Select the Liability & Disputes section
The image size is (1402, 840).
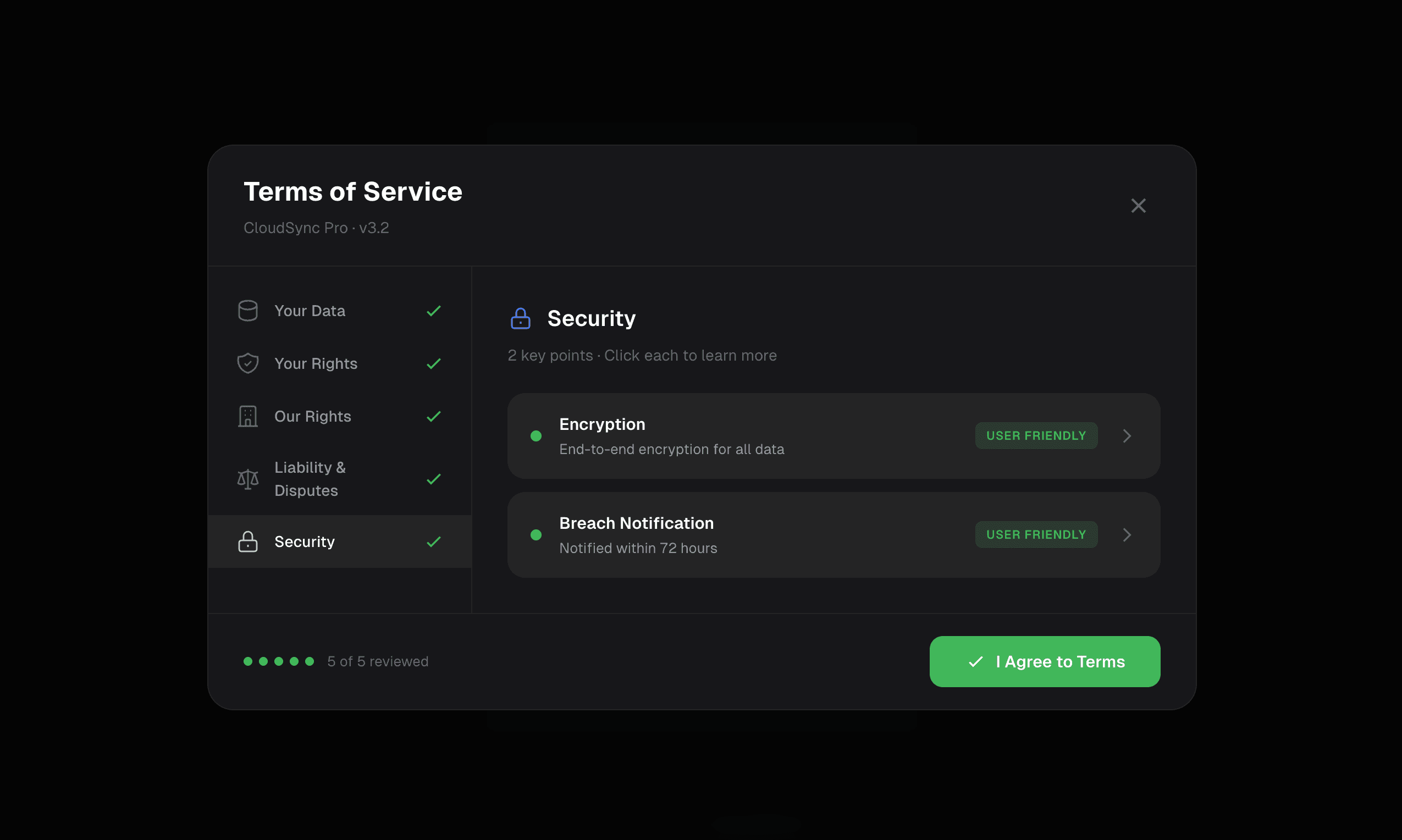(340, 479)
